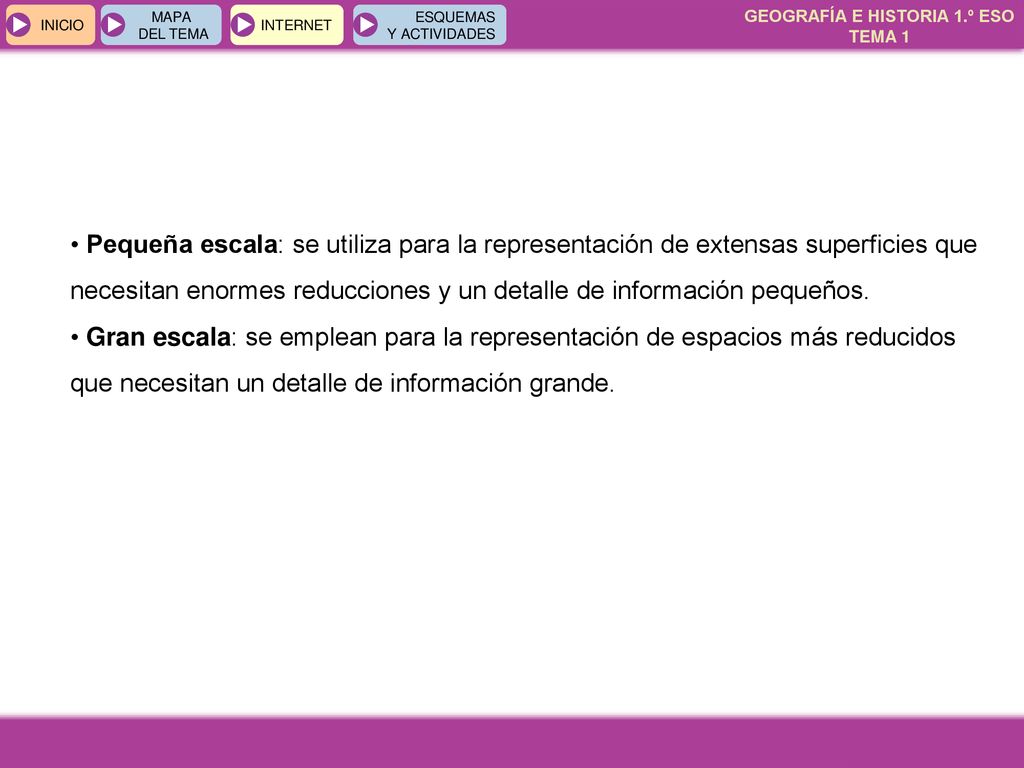Open the ESQUEMAS Y ACTIVIDADES button label
The image size is (1024, 768).
point(441,25)
